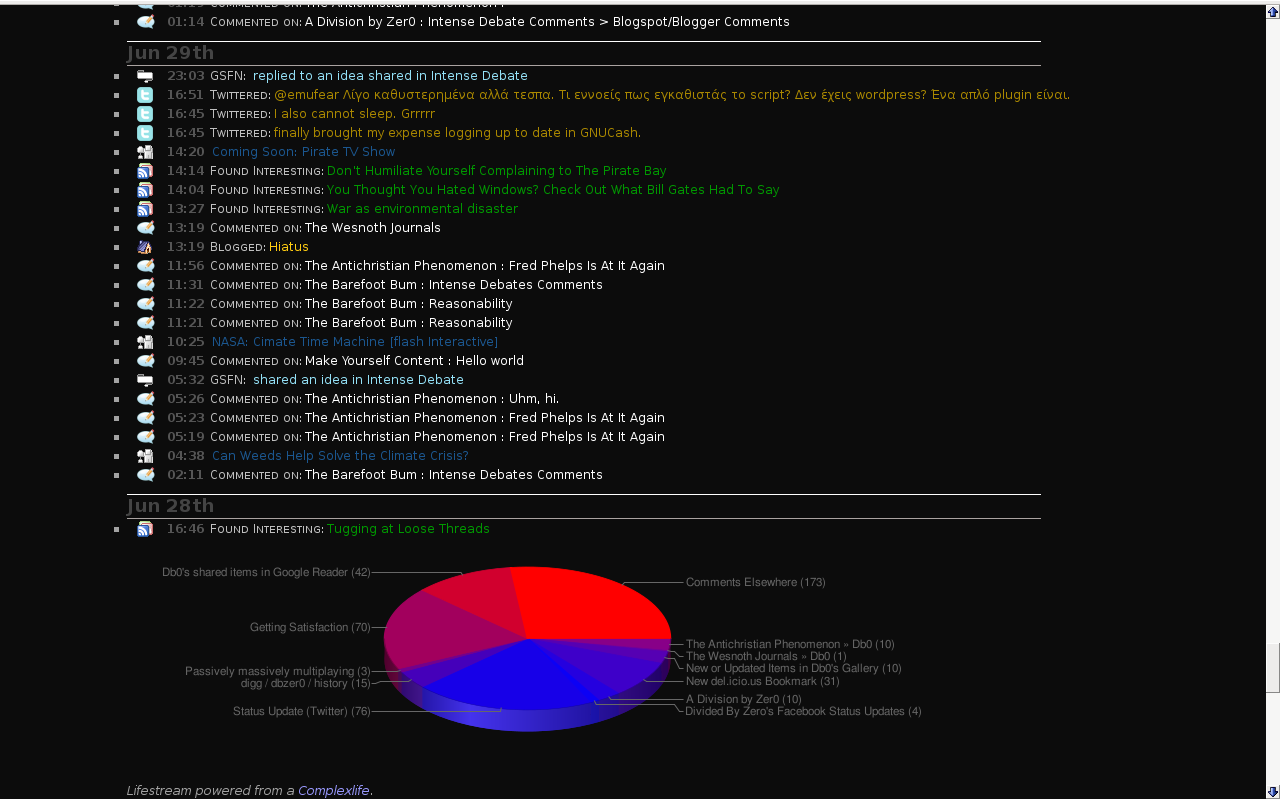
Task: Click the RSS icon beside Tugging at Loose Threads
Action: point(145,529)
